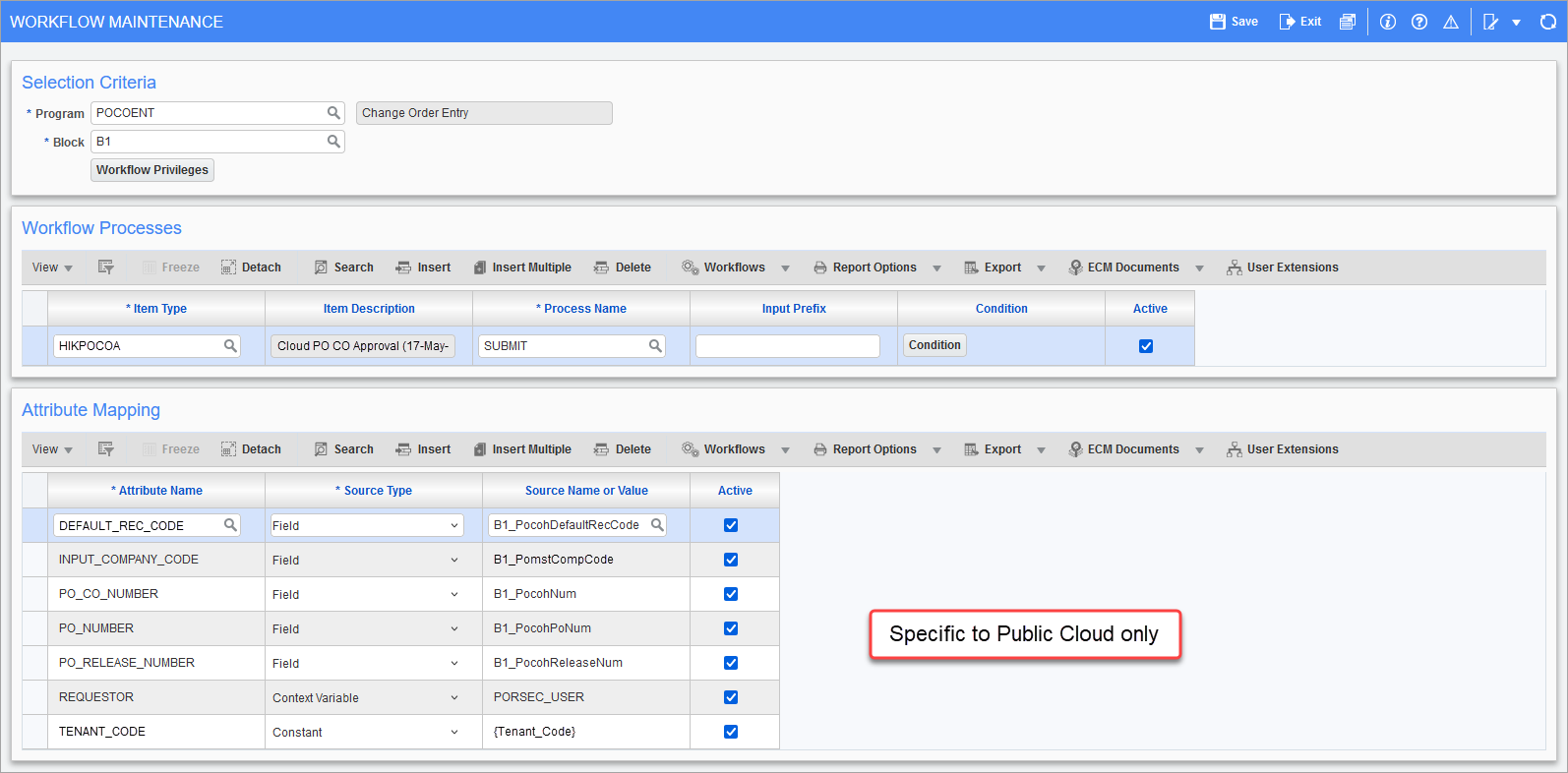Click the Workflow Privileges button
Screen dimensions: 1568x773
[152, 170]
